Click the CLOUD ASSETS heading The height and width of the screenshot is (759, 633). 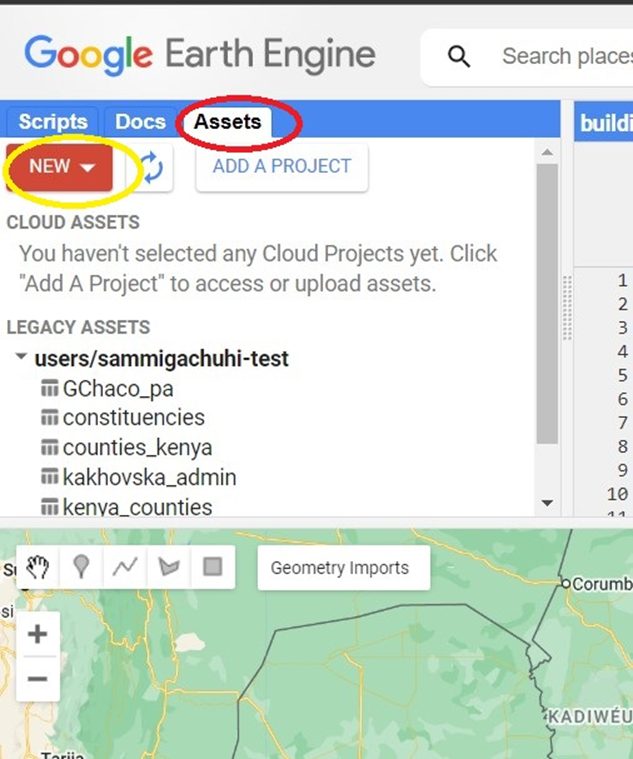tap(73, 223)
